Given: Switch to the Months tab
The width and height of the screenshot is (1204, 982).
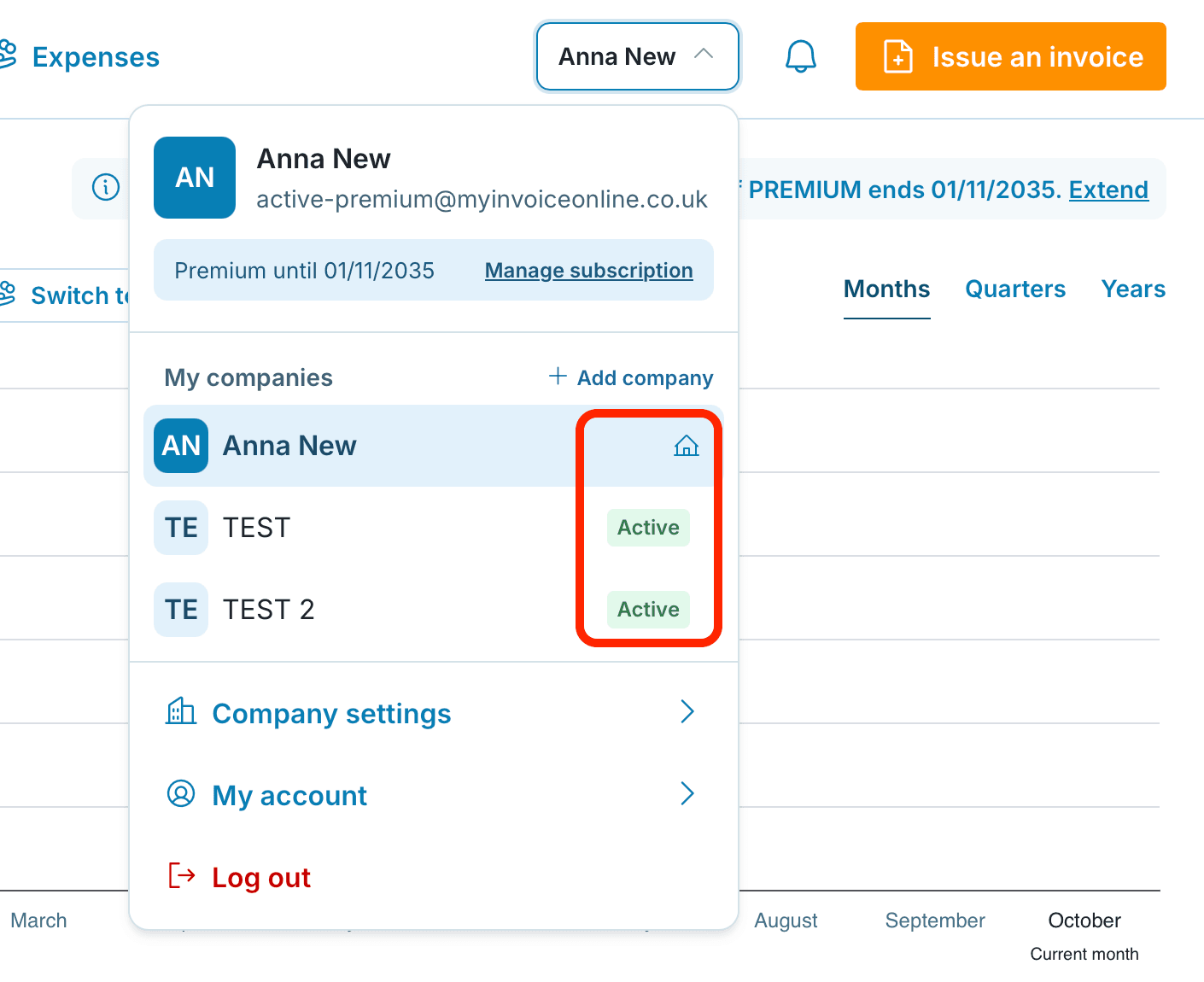Looking at the screenshot, I should (x=886, y=289).
